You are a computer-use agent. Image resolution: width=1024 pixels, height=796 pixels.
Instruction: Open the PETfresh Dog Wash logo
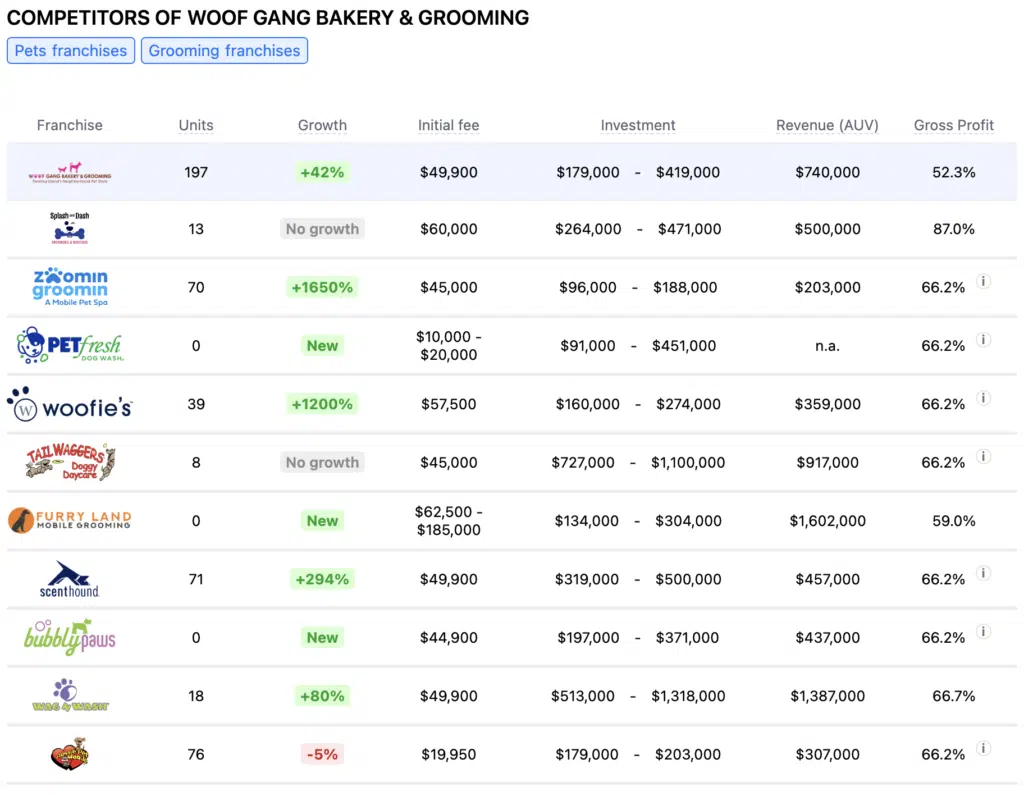tap(69, 345)
